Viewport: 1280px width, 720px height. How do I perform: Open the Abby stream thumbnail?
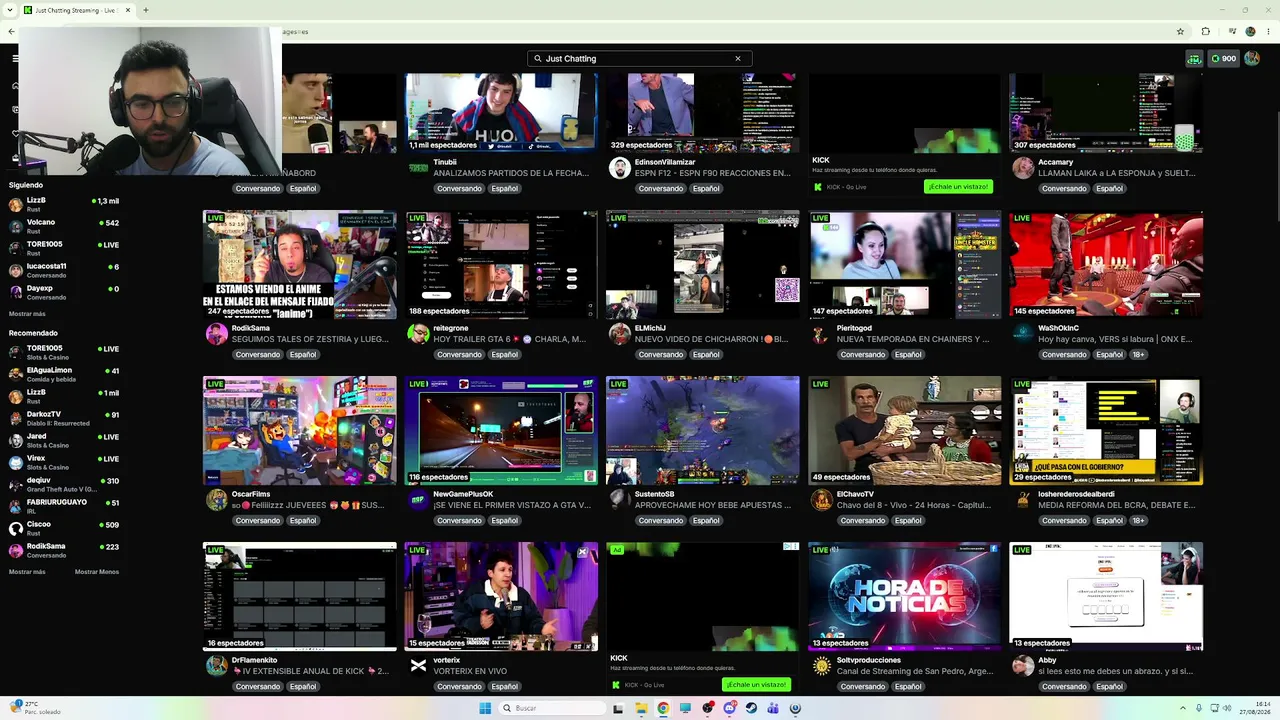(x=1106, y=596)
